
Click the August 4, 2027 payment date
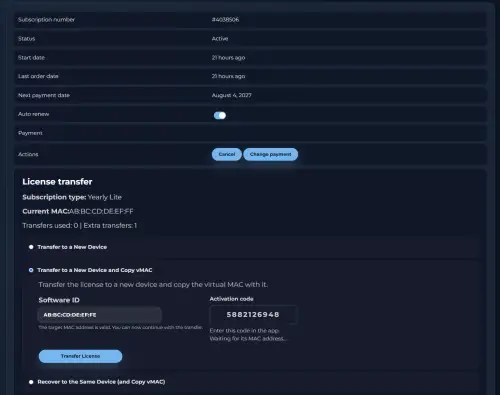click(232, 95)
